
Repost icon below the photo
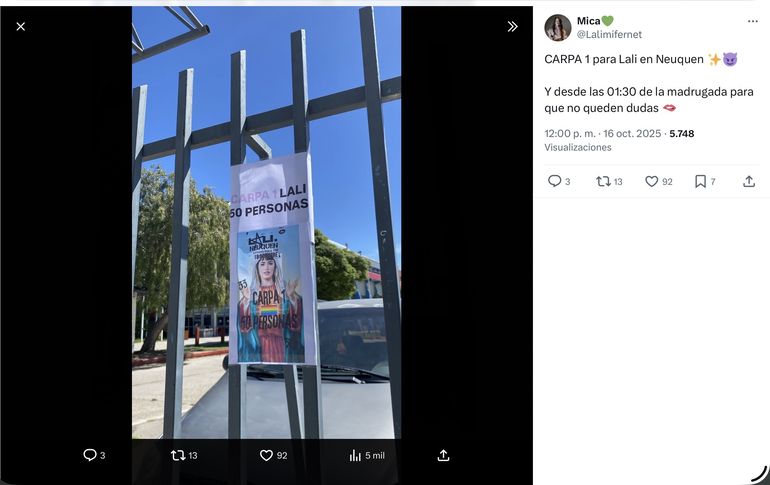pos(178,455)
